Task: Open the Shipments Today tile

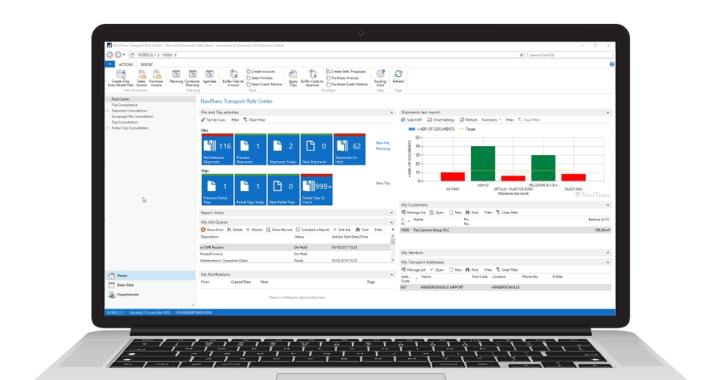Action: coord(284,149)
